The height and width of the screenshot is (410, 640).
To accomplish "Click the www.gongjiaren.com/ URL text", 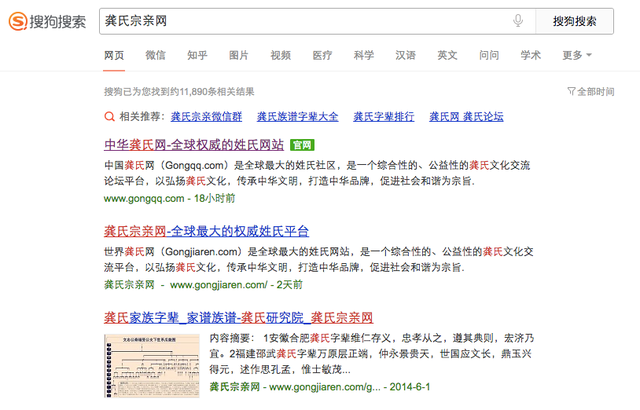I will tap(218, 285).
